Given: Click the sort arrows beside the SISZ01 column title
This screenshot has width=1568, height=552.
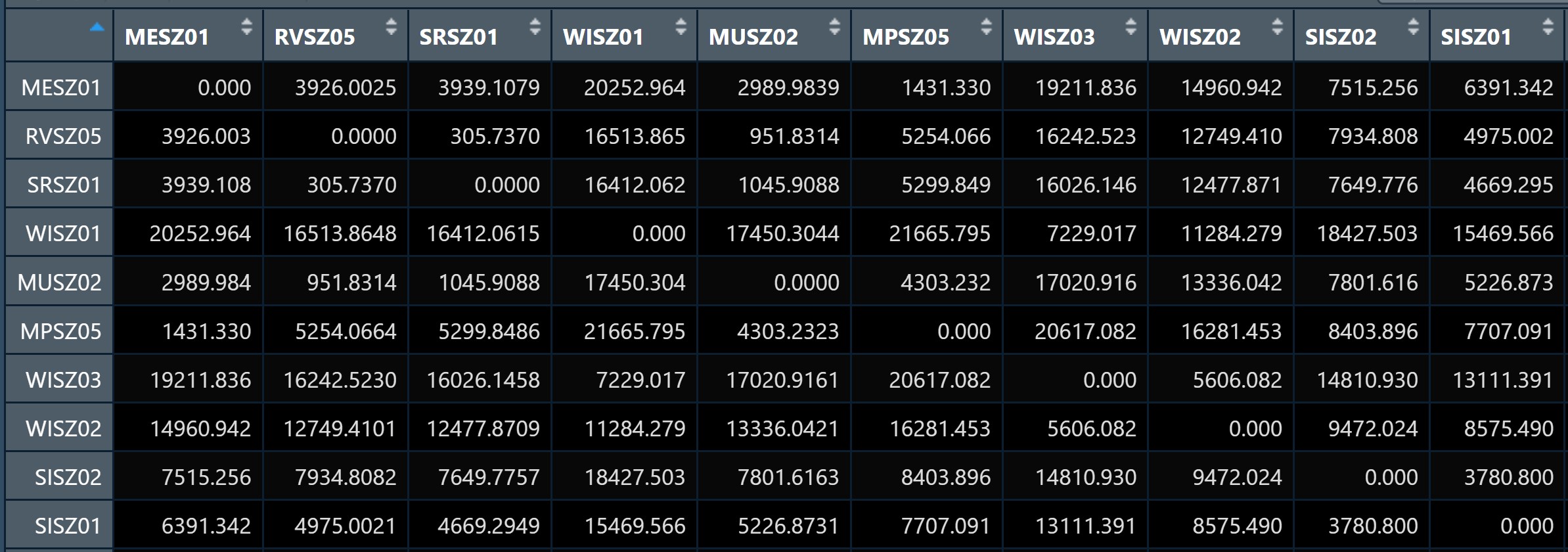Looking at the screenshot, I should pyautogui.click(x=1548, y=27).
